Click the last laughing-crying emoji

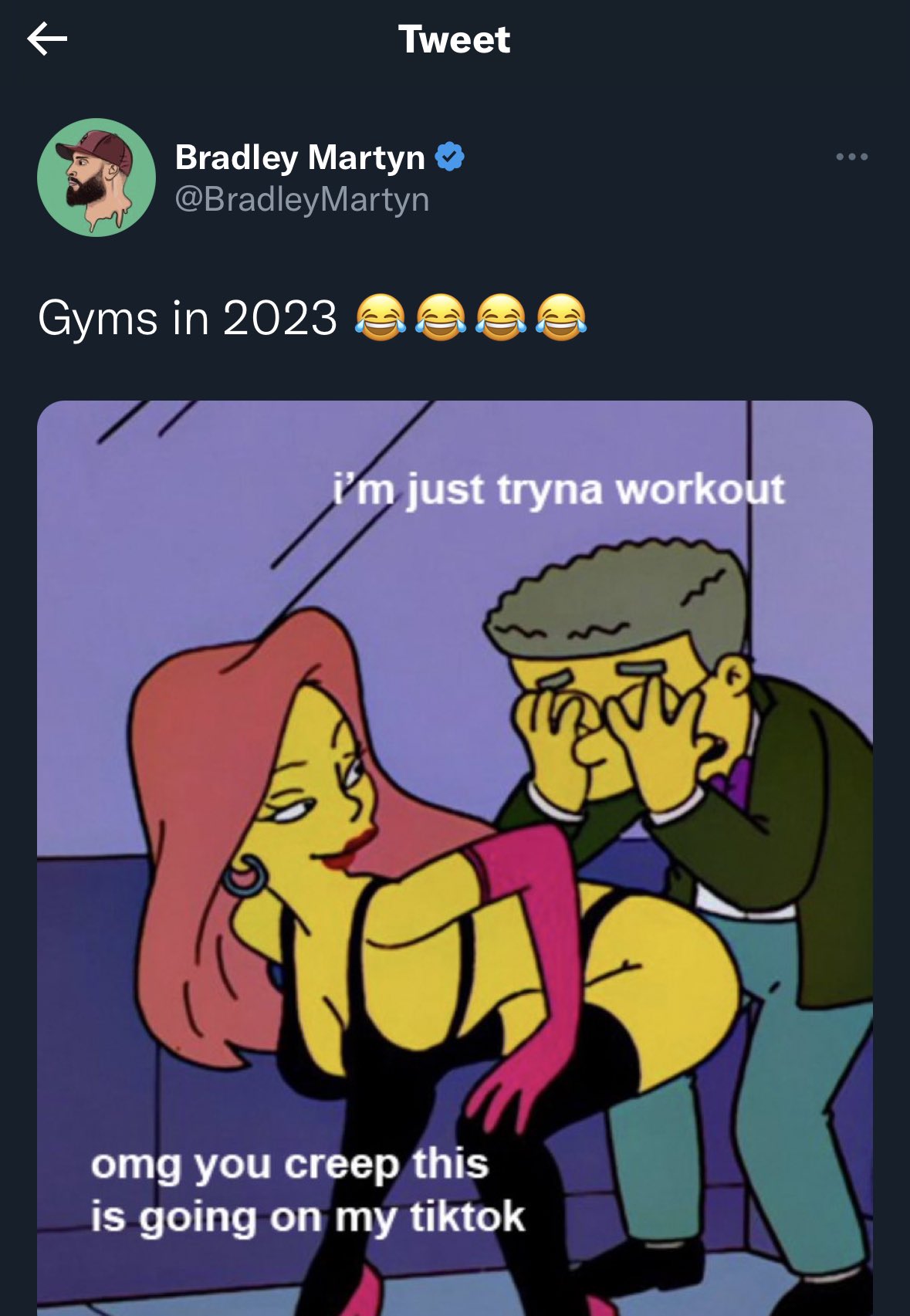pyautogui.click(x=561, y=317)
